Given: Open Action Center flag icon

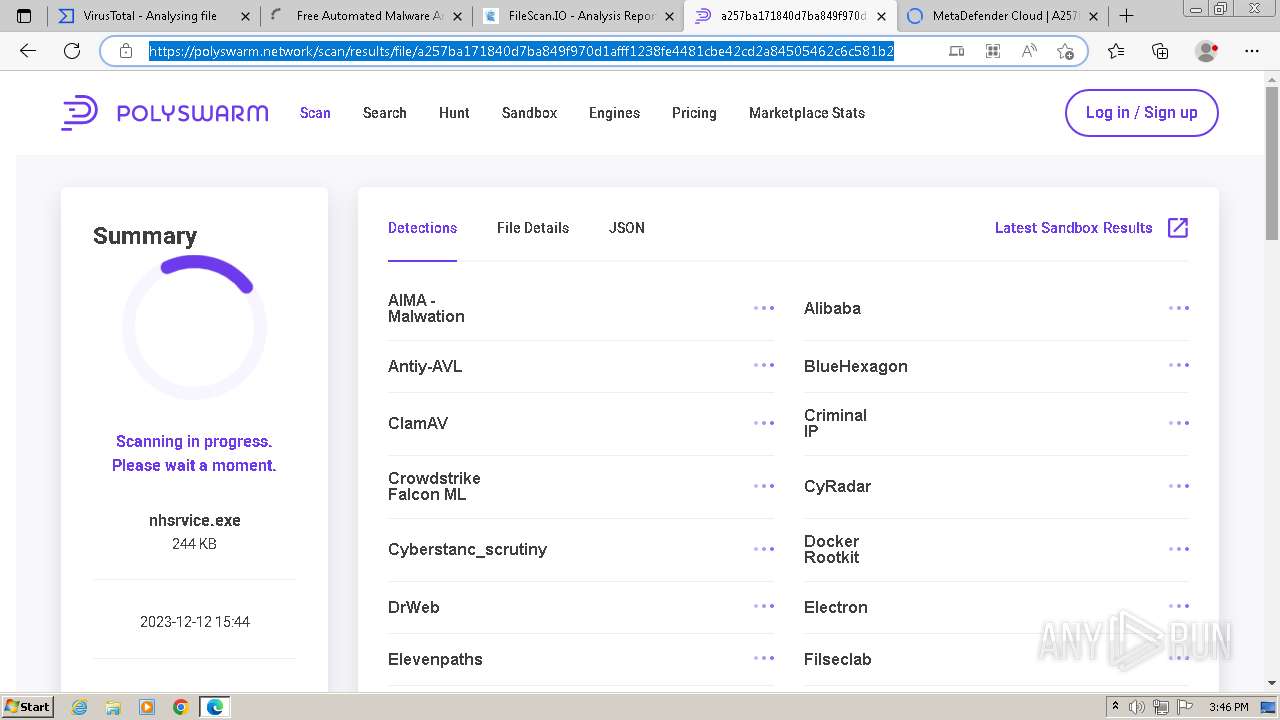Looking at the screenshot, I should (1183, 707).
